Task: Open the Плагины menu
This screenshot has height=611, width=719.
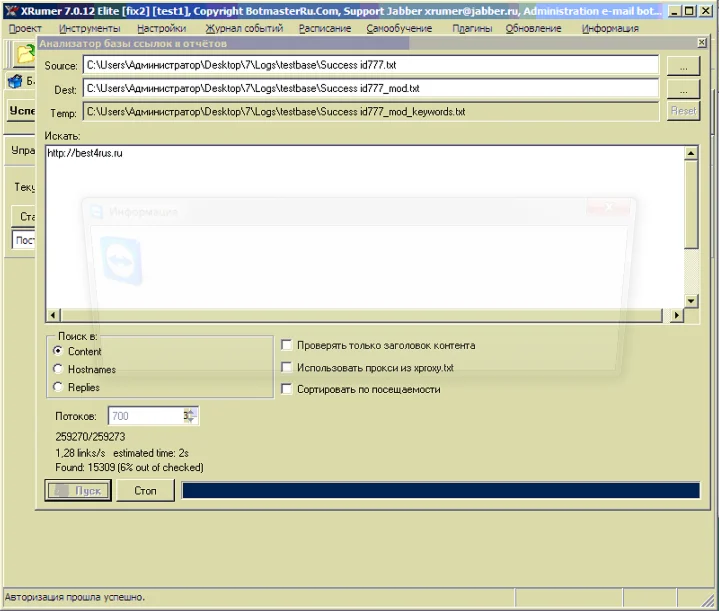Action: (472, 28)
